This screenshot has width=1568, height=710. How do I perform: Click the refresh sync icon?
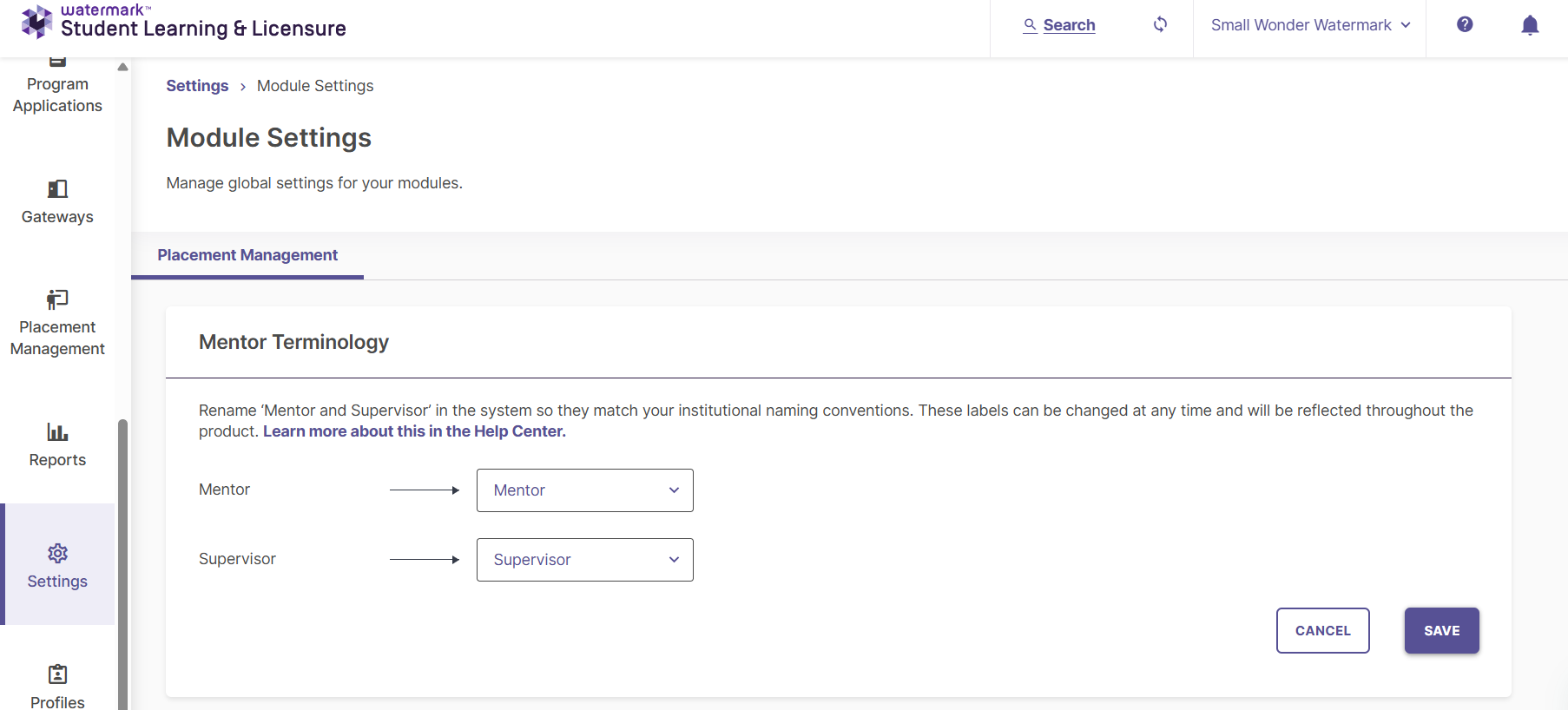[x=1160, y=24]
